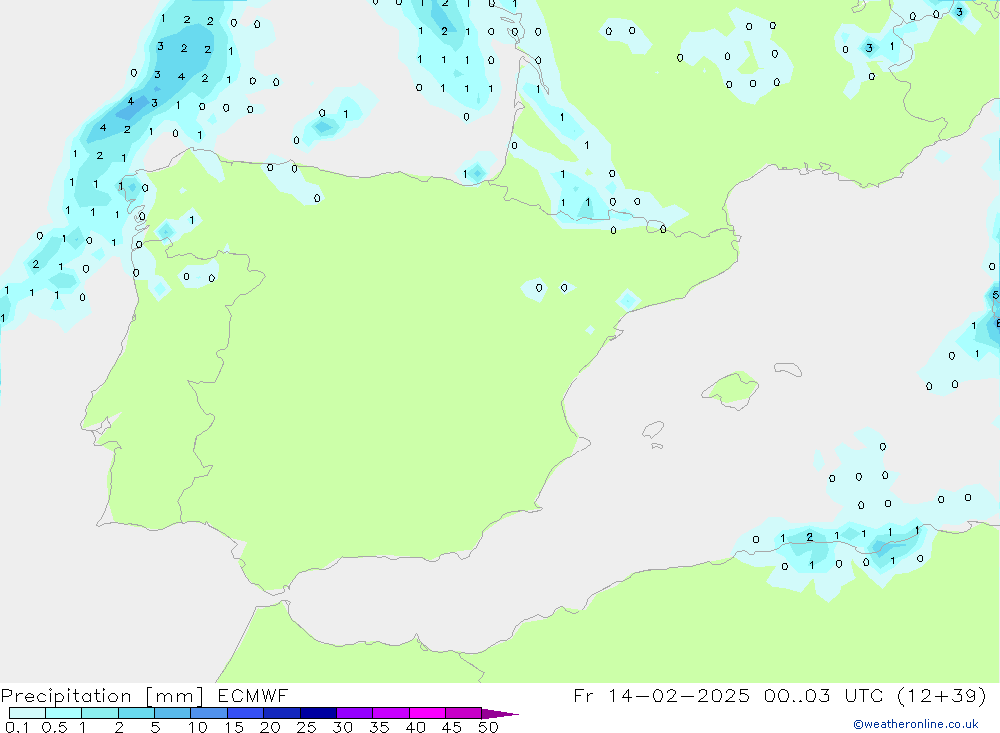The width and height of the screenshot is (1000, 733).
Task: Click the '35' legend scale label
Action: pos(379,727)
